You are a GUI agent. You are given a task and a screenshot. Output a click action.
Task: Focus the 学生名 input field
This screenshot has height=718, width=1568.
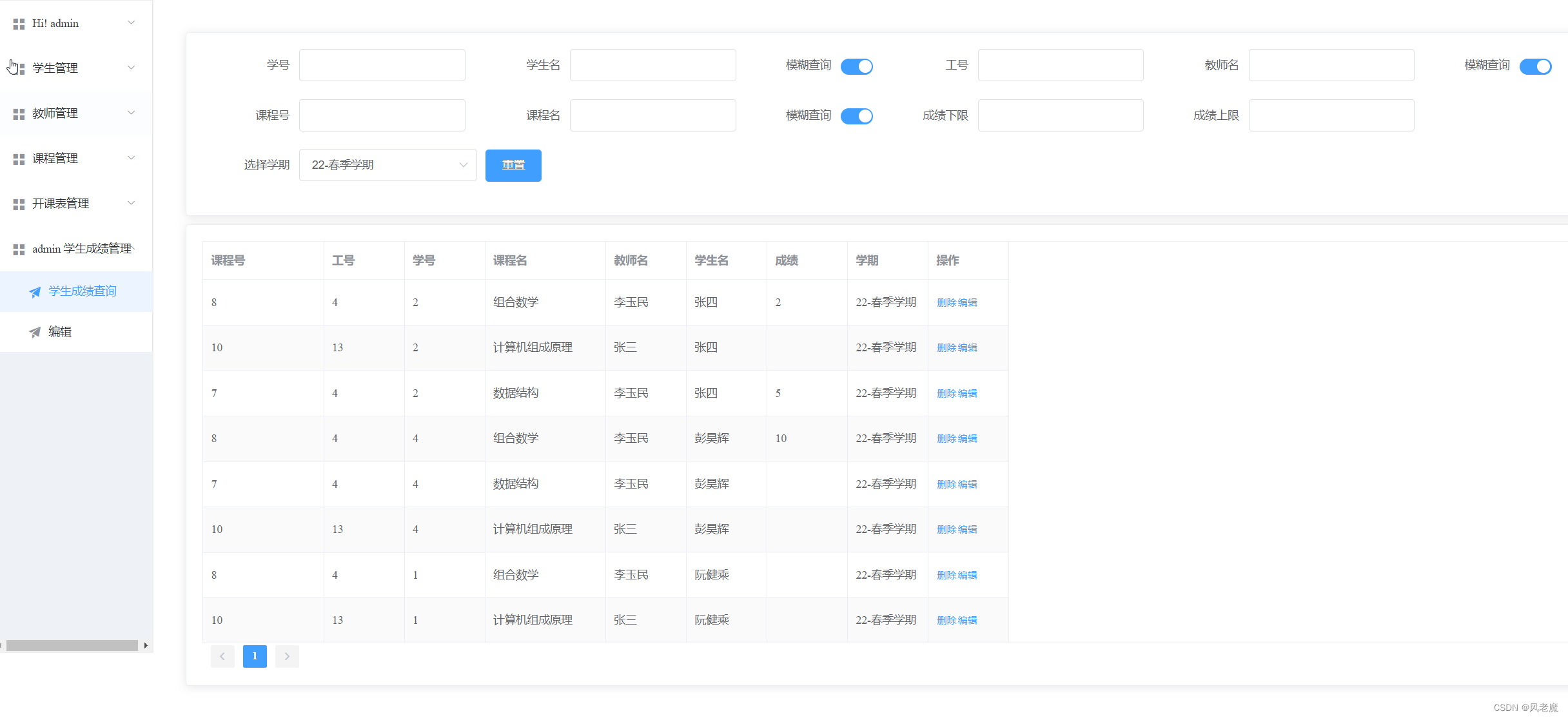[x=653, y=65]
